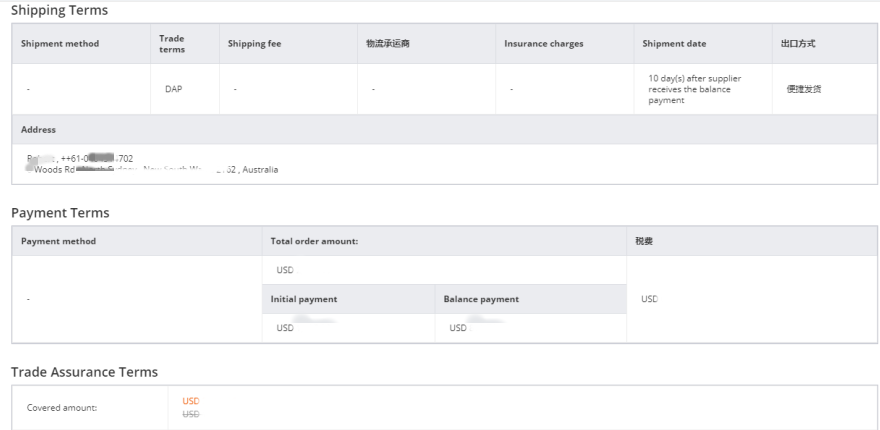Click the dash under Shipment method
Image resolution: width=880 pixels, height=430 pixels.
(x=28, y=89)
